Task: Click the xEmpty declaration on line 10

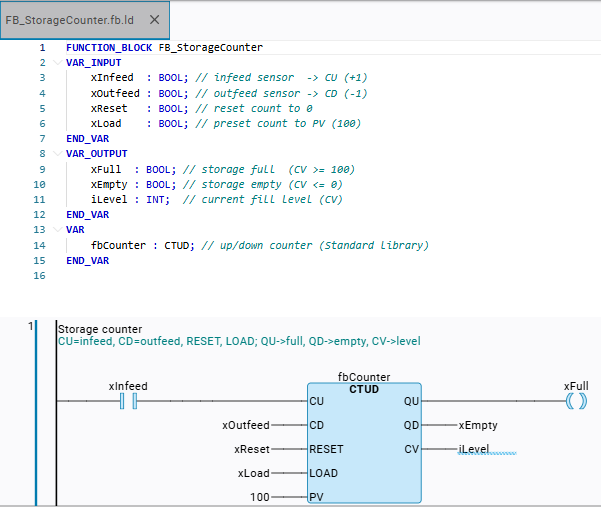Action: [109, 184]
